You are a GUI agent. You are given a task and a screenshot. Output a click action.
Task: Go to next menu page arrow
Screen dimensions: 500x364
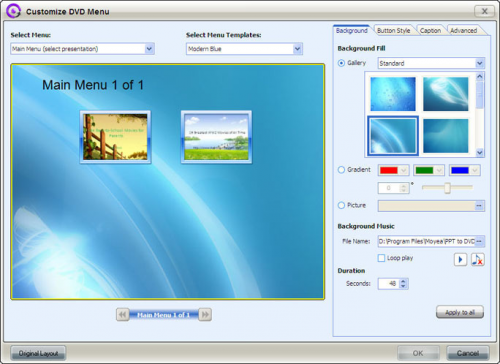click(205, 314)
